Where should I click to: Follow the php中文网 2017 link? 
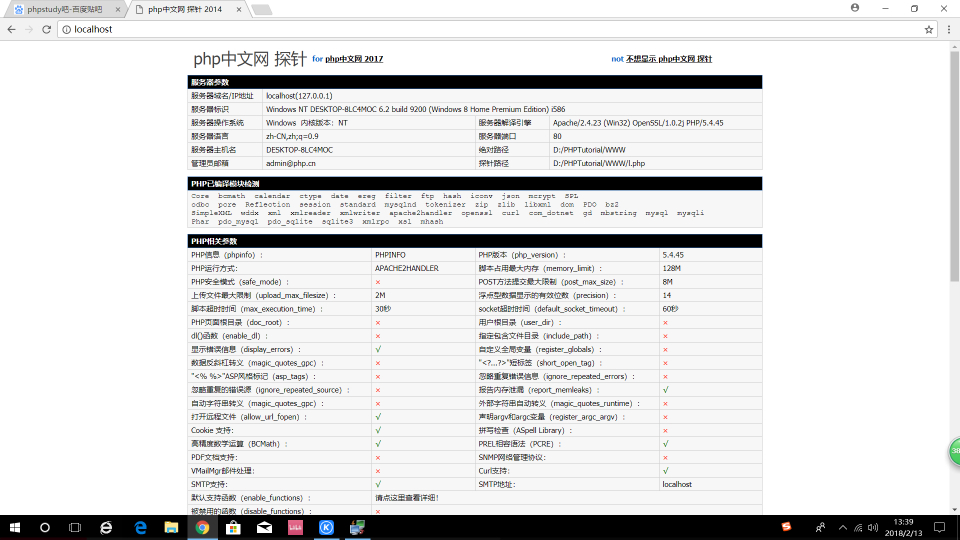coord(354,59)
